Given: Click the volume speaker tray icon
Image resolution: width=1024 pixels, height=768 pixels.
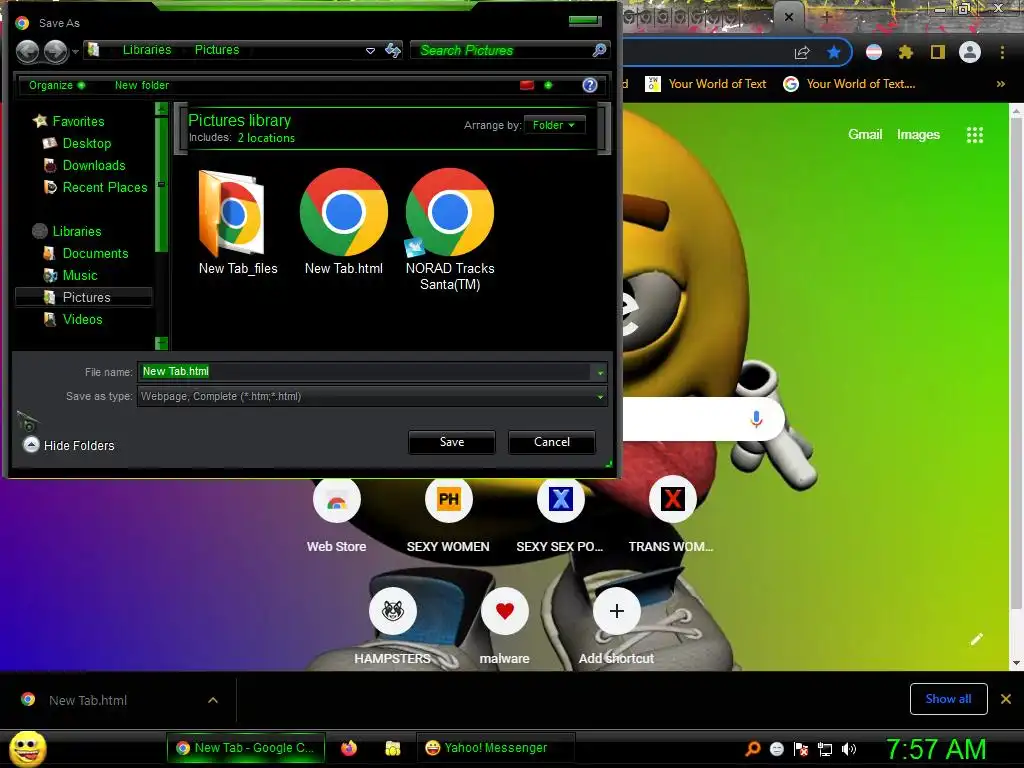Looking at the screenshot, I should [848, 749].
